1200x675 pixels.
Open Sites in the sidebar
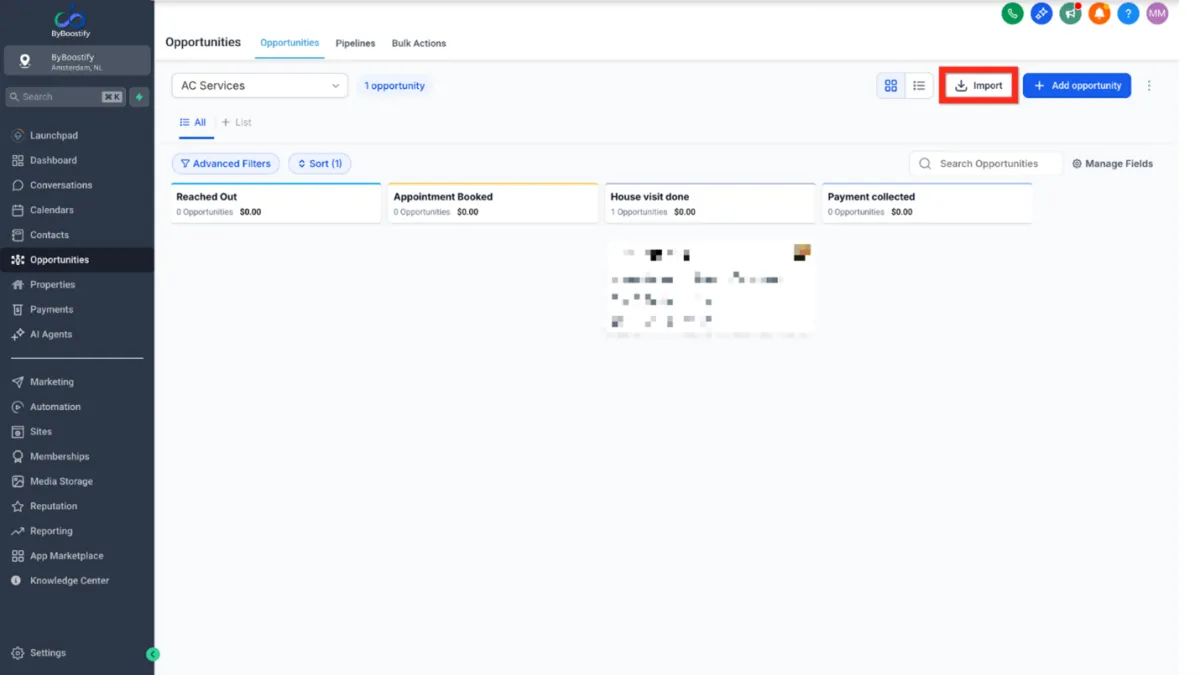[x=77, y=432]
